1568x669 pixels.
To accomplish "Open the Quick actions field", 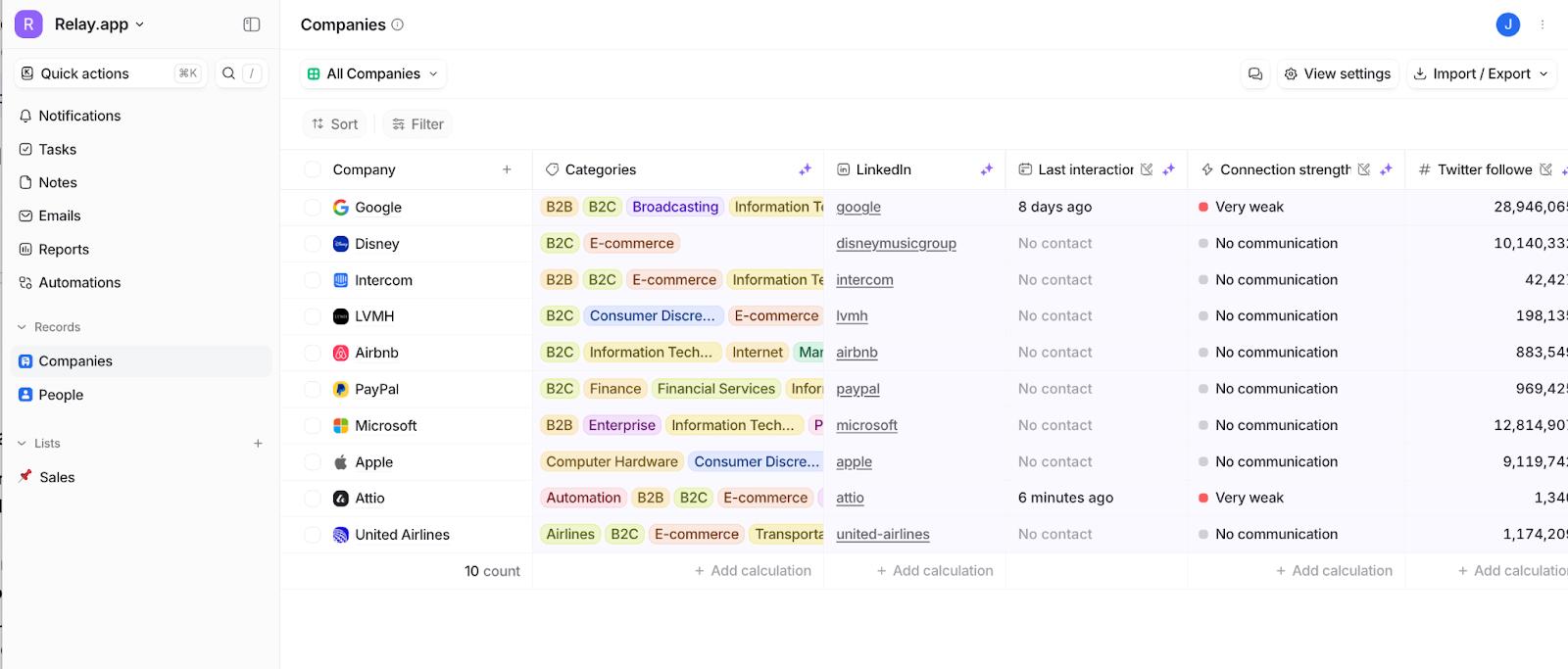I will tap(111, 73).
